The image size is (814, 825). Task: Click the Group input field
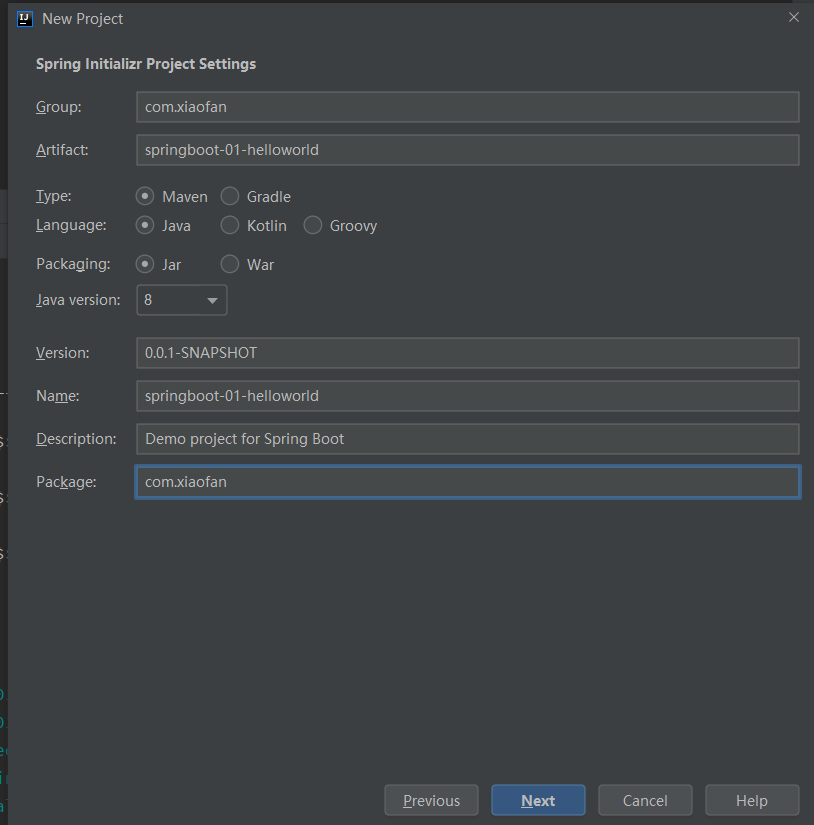[468, 107]
